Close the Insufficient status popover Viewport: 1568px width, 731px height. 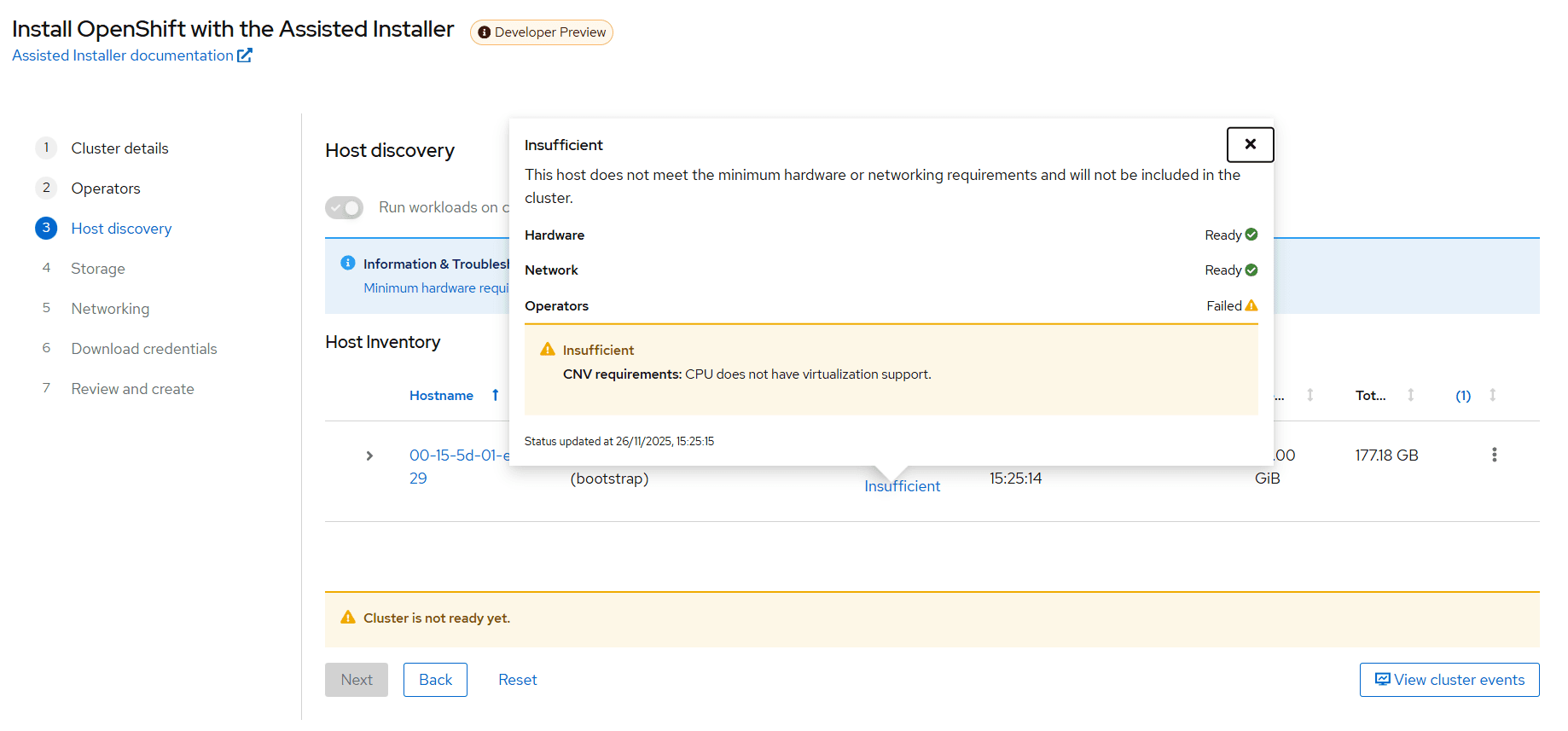point(1250,144)
